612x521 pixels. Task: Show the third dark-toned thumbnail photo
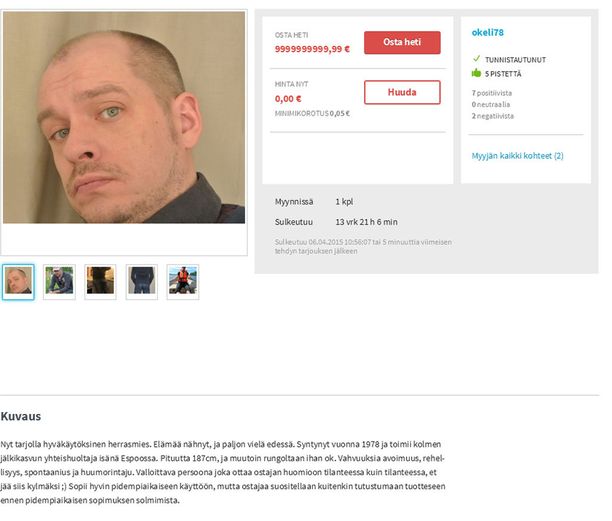tap(100, 282)
